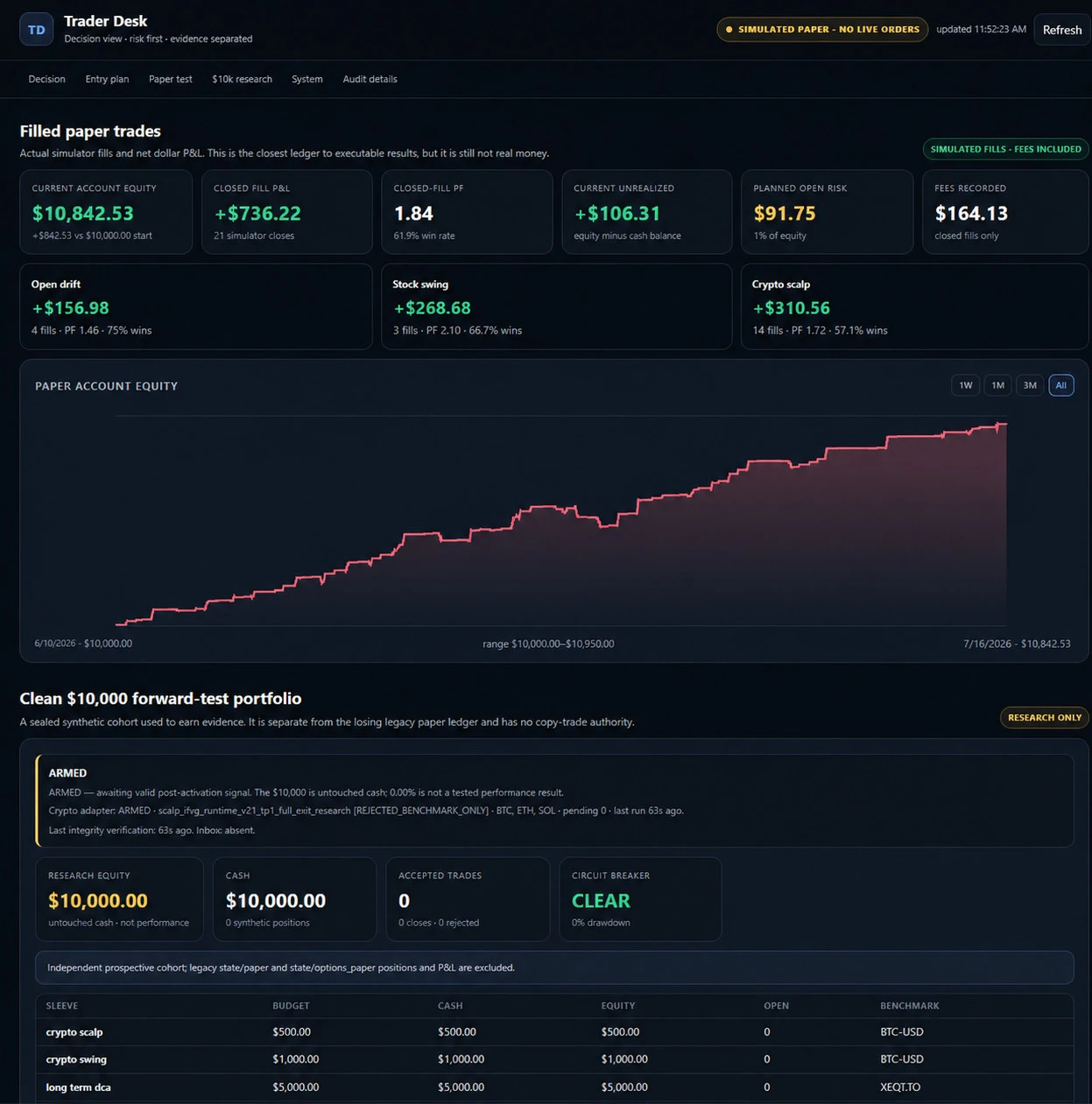1092x1104 pixels.
Task: Click the Stock swing +$268.68 value
Action: 432,308
